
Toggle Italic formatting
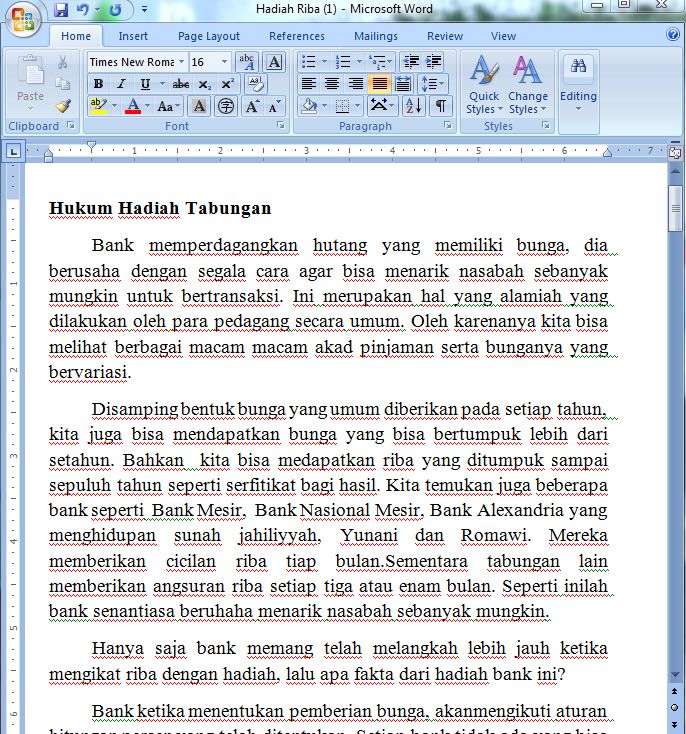pyautogui.click(x=121, y=84)
